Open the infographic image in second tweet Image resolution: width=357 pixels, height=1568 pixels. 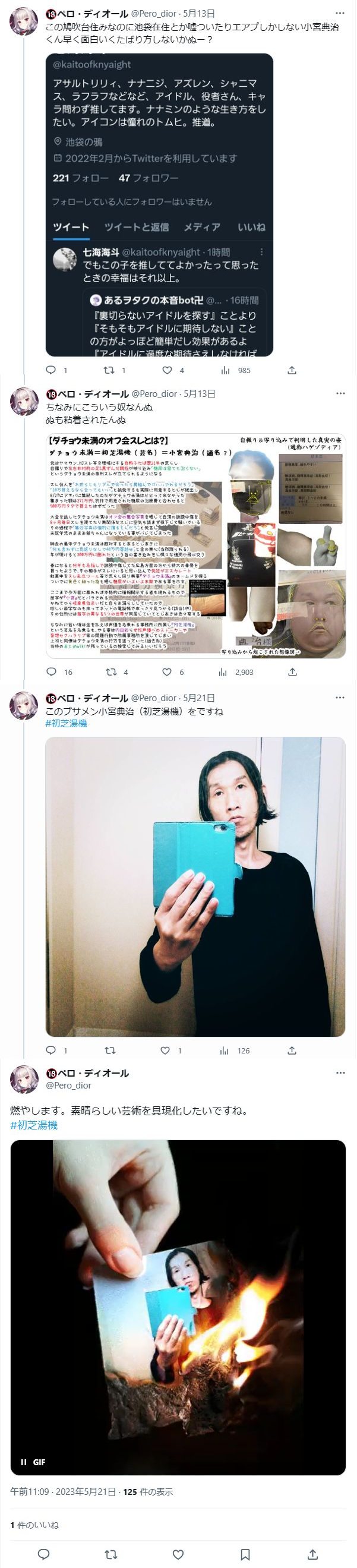click(x=196, y=546)
